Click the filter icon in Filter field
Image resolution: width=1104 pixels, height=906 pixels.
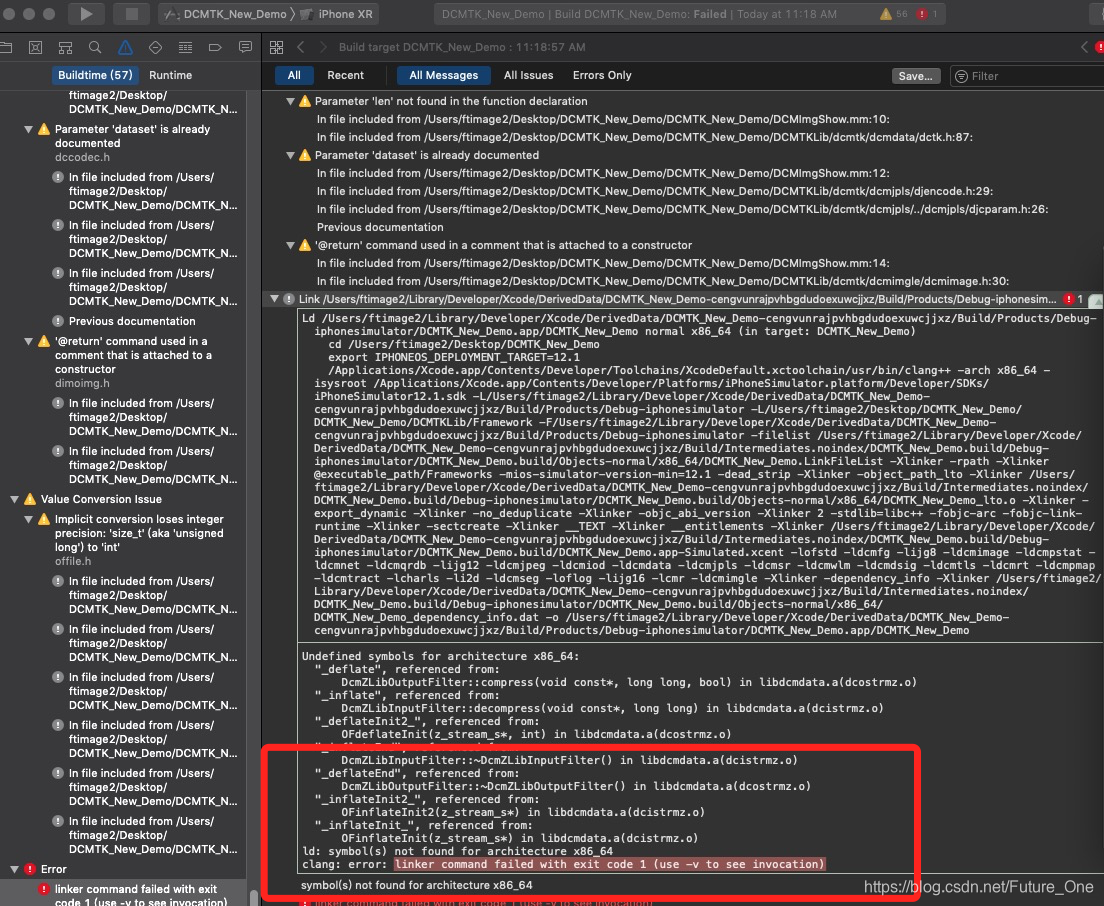coord(960,76)
